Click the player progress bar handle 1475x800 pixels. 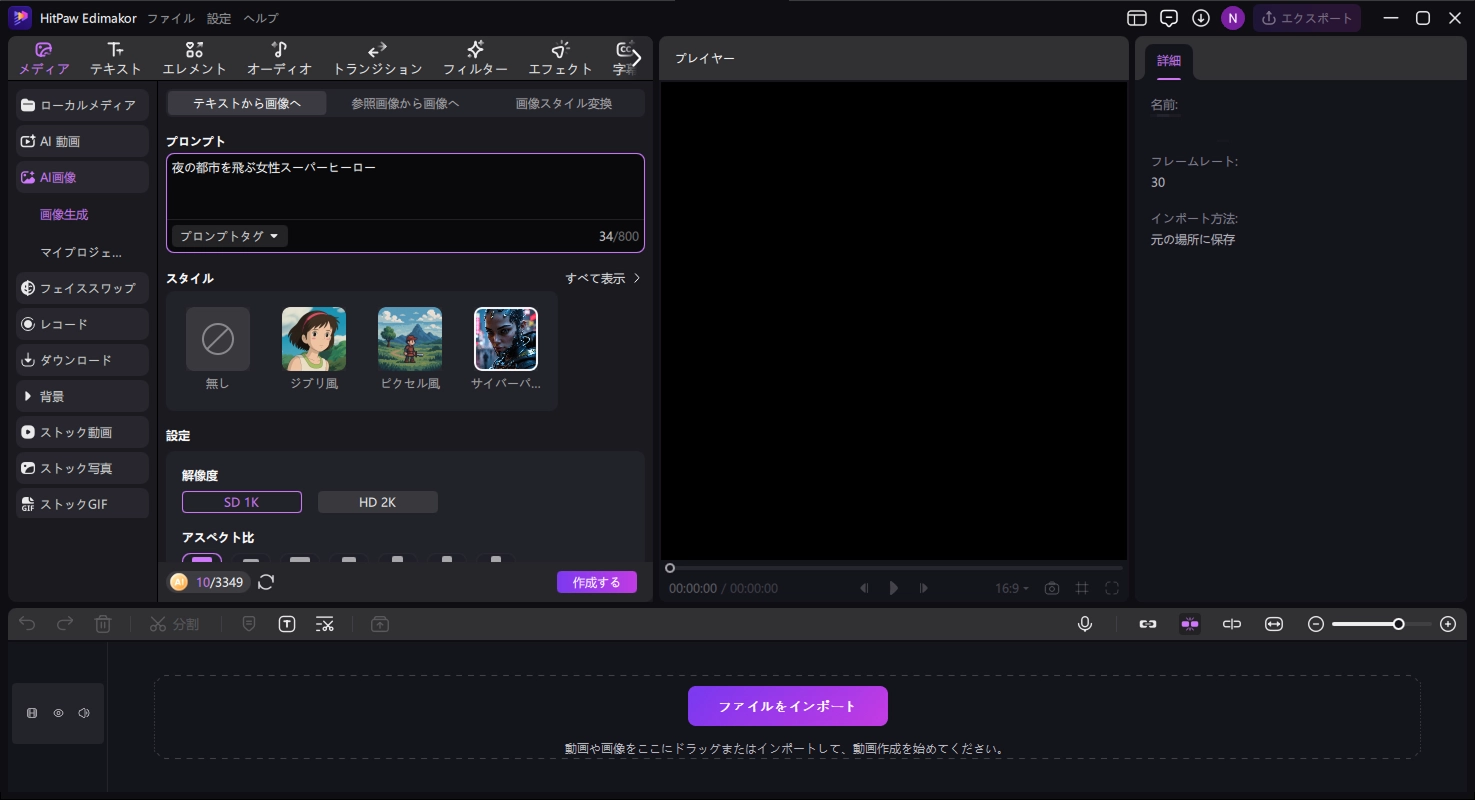pyautogui.click(x=670, y=568)
